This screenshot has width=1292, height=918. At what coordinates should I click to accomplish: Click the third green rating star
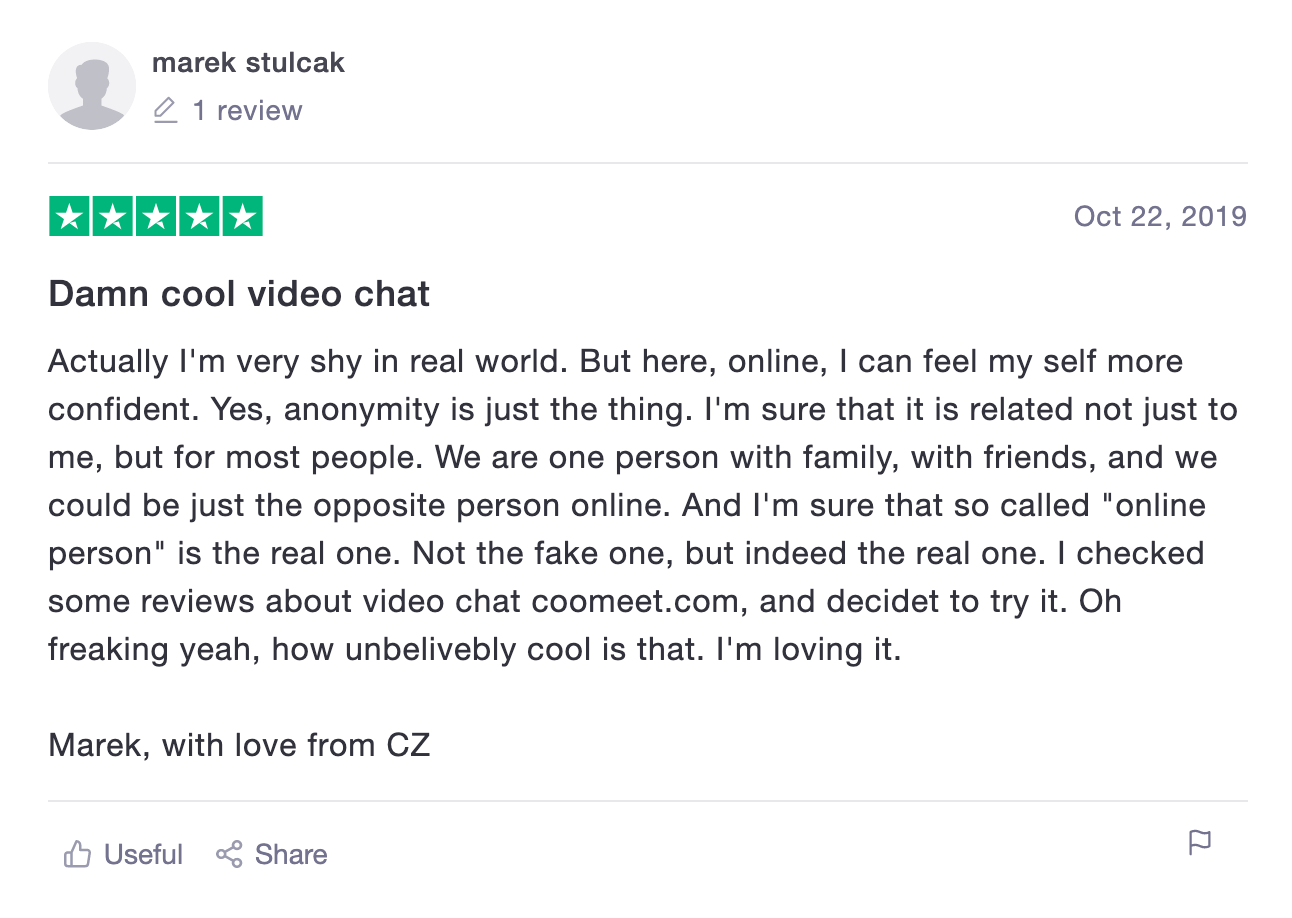(155, 216)
